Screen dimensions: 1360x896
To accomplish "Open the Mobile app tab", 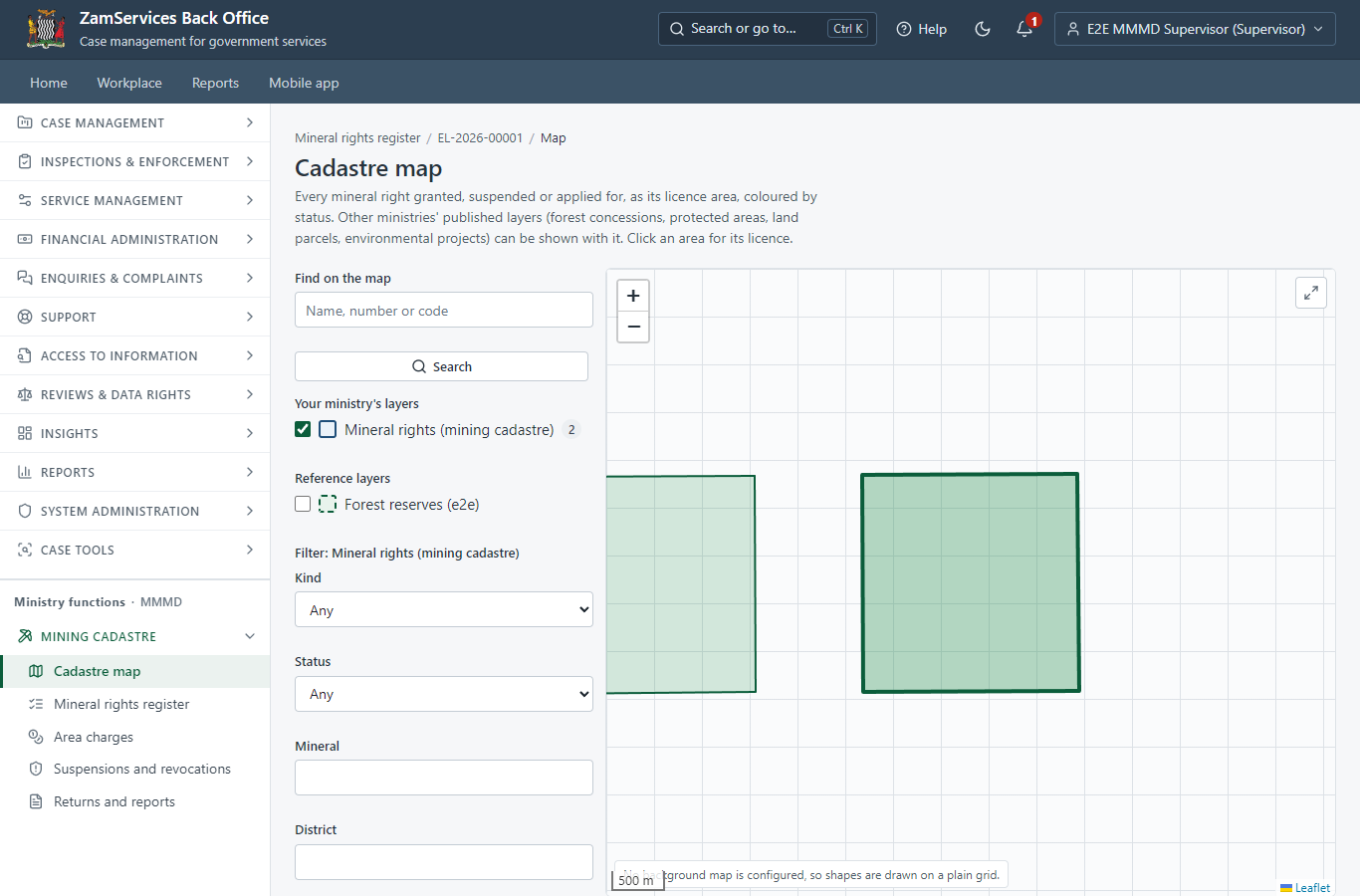I will 304,83.
